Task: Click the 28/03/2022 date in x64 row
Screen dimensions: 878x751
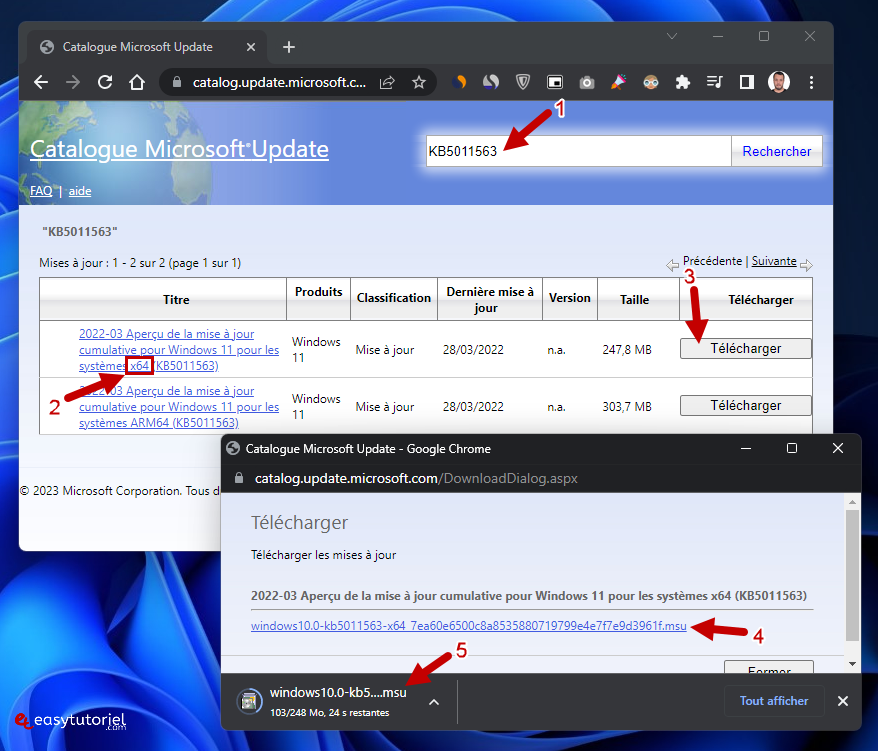Action: click(473, 349)
